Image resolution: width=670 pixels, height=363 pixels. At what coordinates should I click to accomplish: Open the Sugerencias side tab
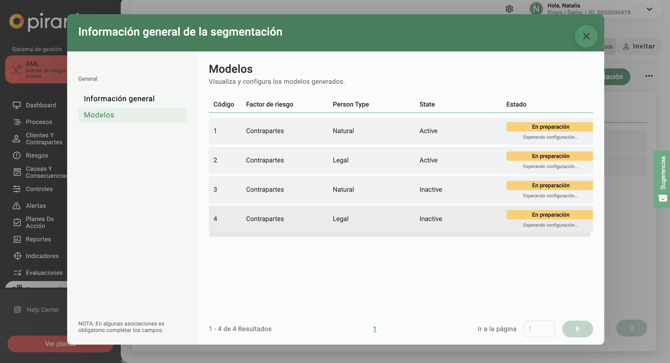coord(662,179)
